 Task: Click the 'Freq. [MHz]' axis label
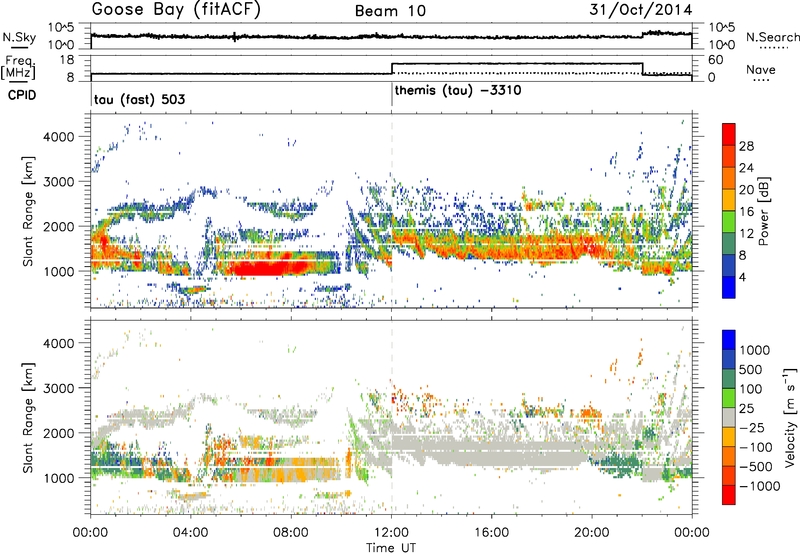(x=19, y=67)
